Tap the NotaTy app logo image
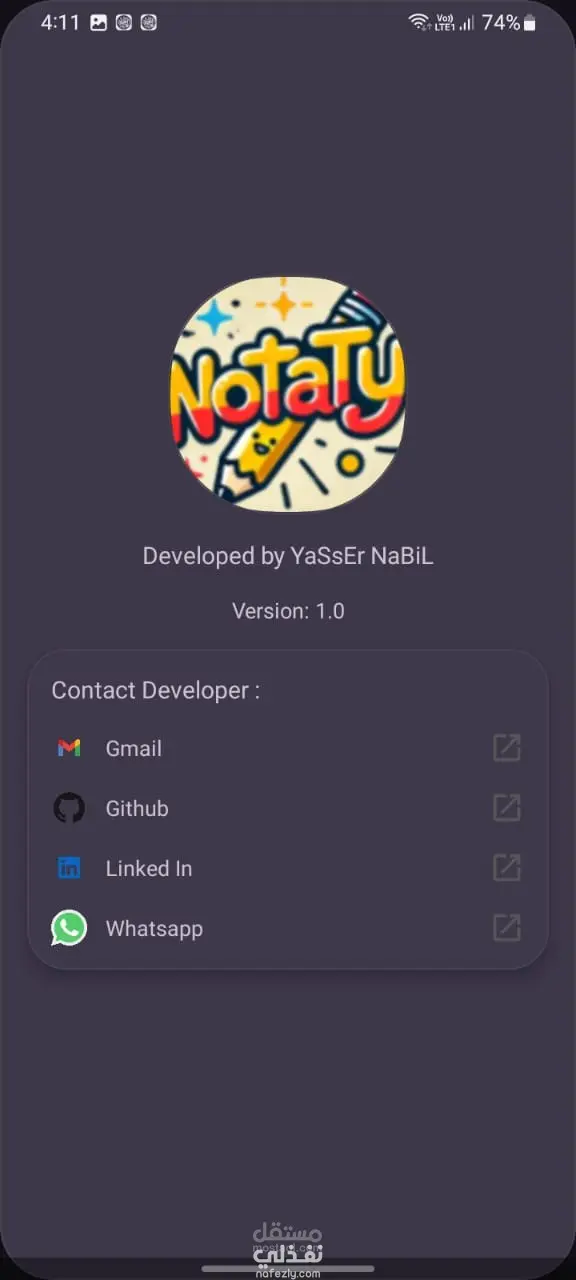 click(x=288, y=395)
